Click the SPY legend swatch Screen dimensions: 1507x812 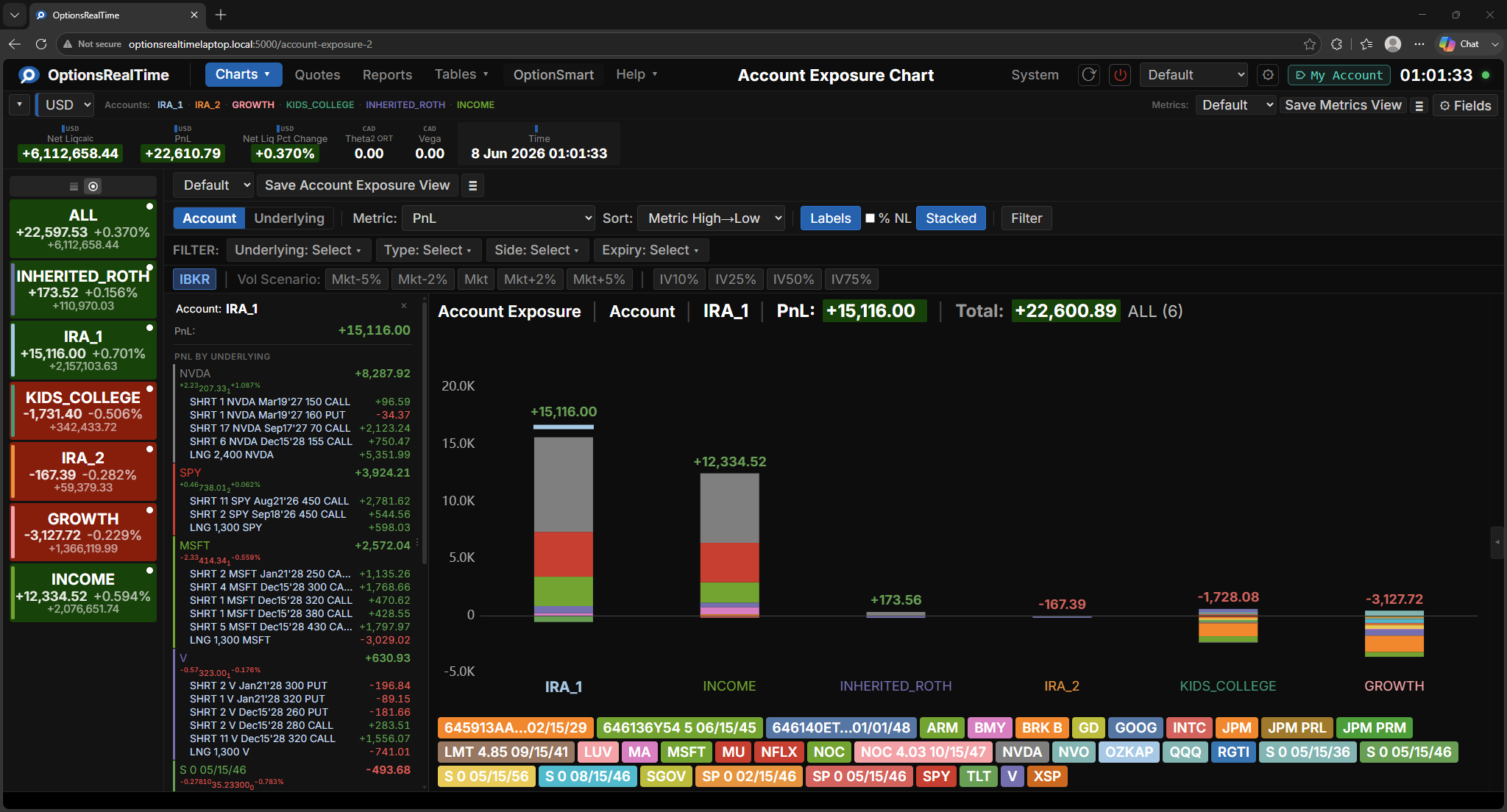click(x=935, y=776)
